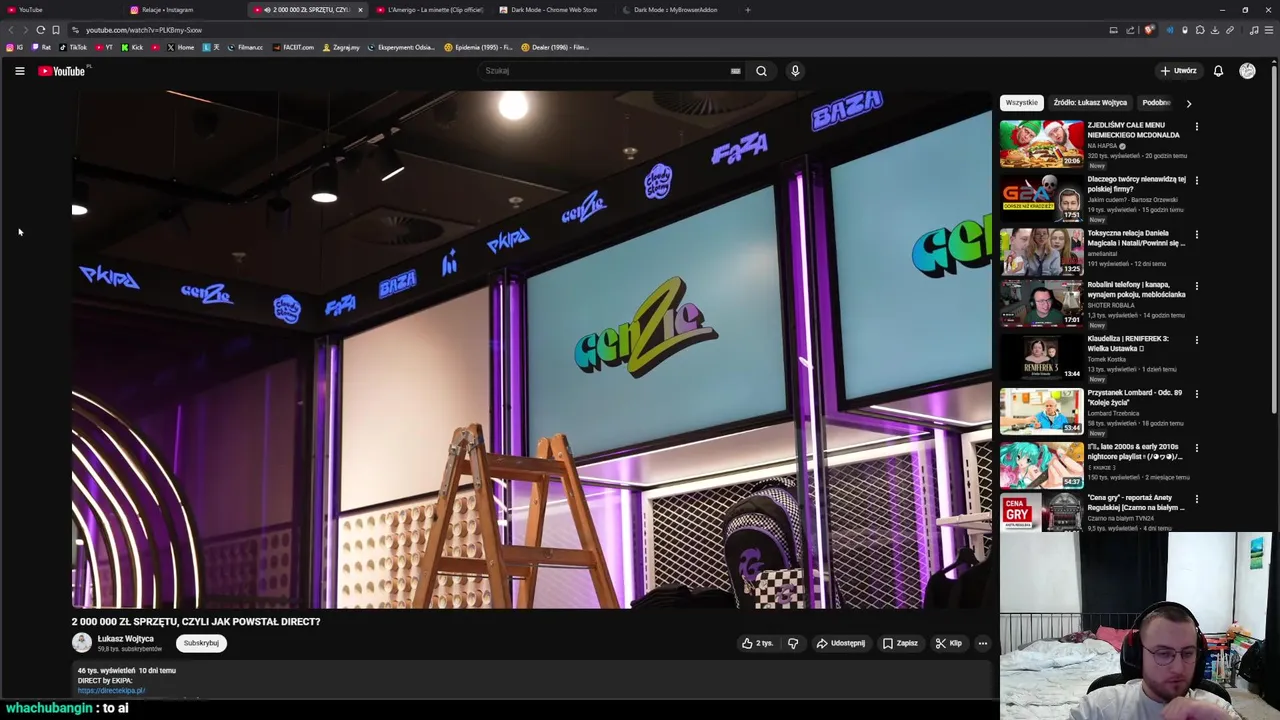Image resolution: width=1280 pixels, height=720 pixels.
Task: Switch to Dark Mode Chrome Web Store tab
Action: (553, 10)
